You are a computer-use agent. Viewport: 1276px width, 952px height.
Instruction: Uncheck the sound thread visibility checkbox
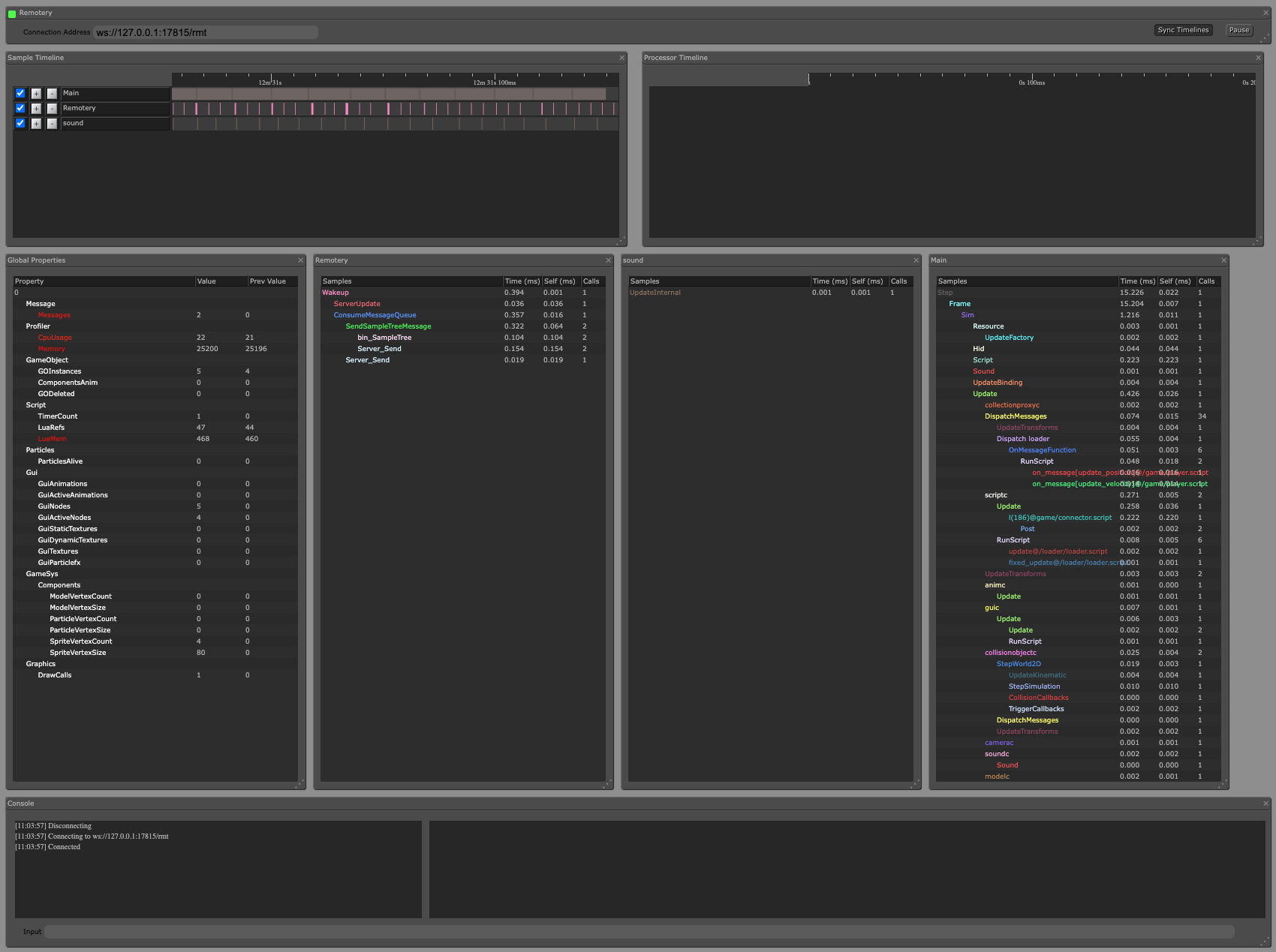point(20,123)
